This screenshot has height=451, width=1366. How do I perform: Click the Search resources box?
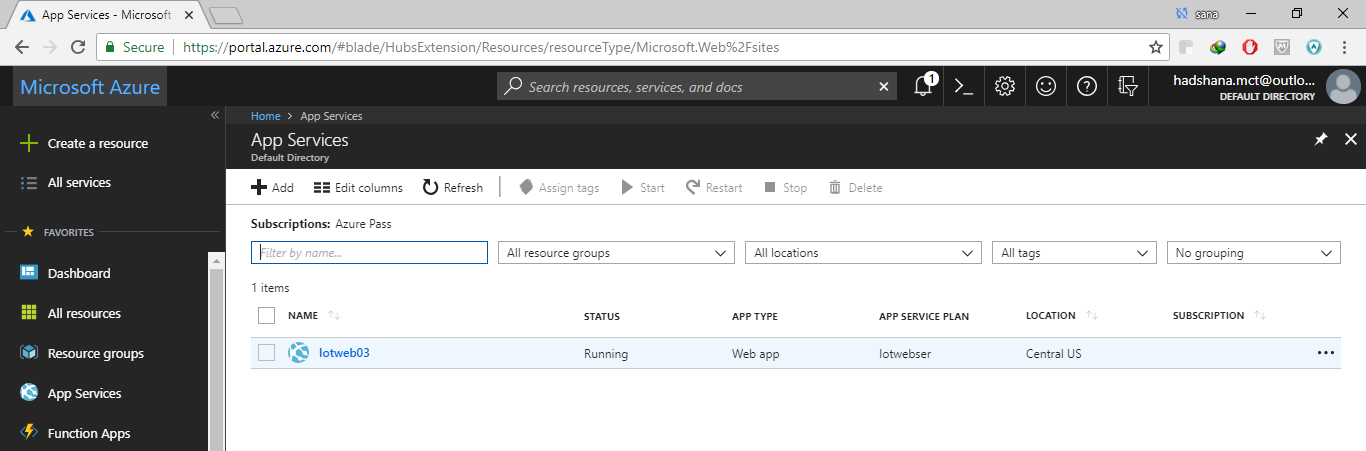pos(698,87)
